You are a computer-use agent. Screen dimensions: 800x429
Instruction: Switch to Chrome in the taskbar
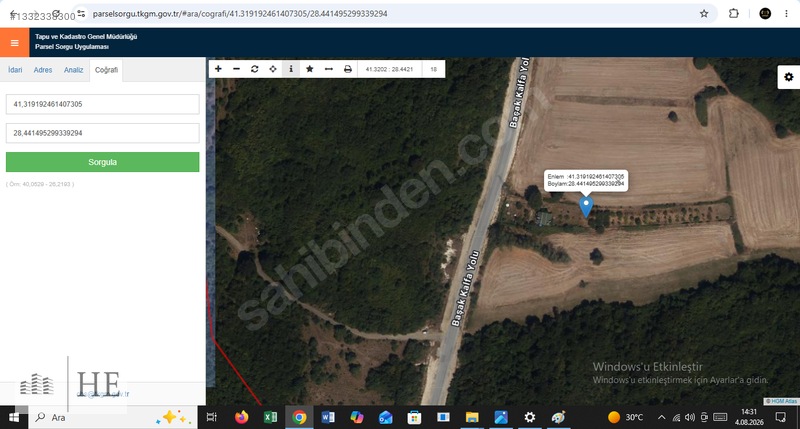pos(299,417)
